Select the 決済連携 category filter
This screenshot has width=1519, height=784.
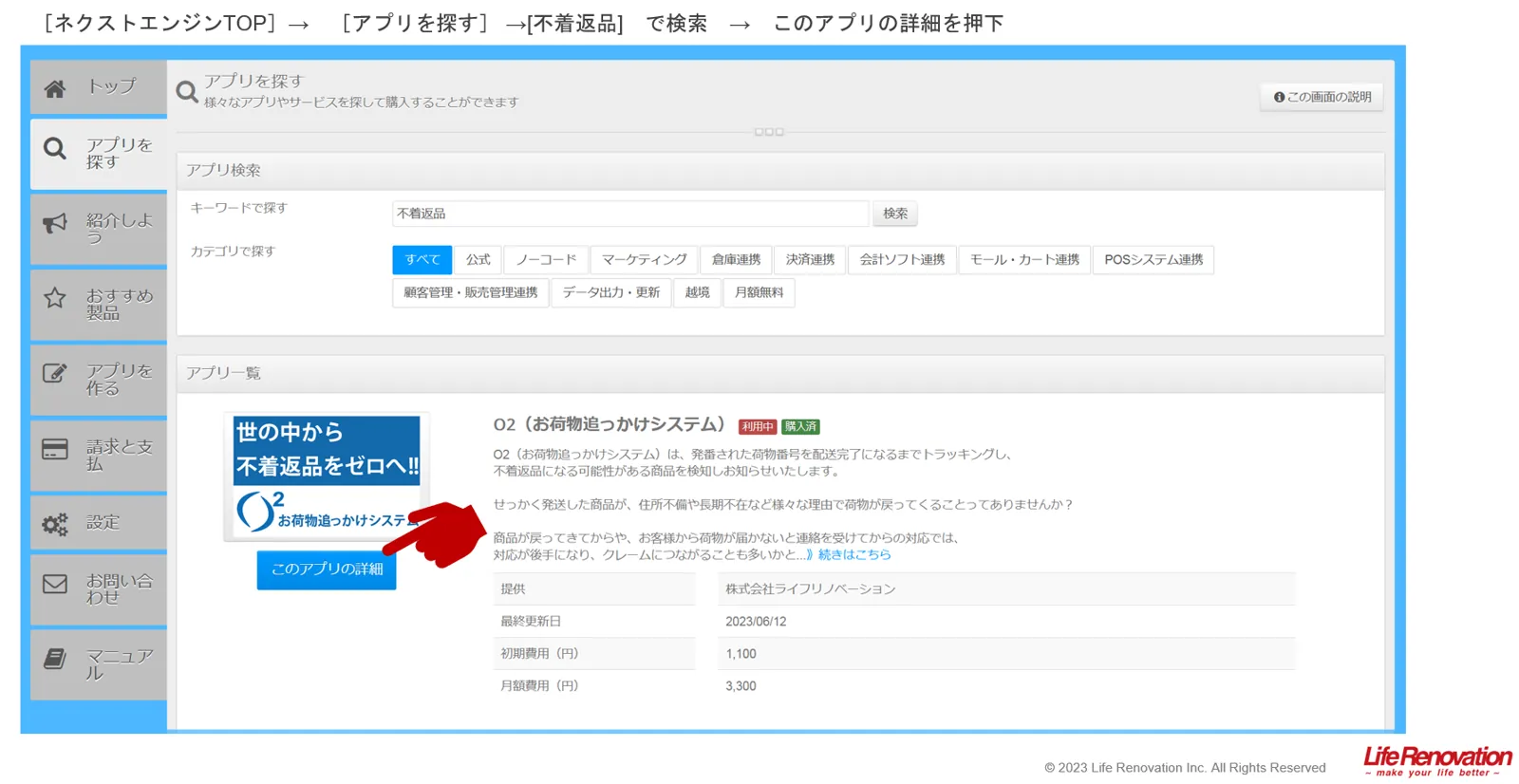[x=810, y=259]
